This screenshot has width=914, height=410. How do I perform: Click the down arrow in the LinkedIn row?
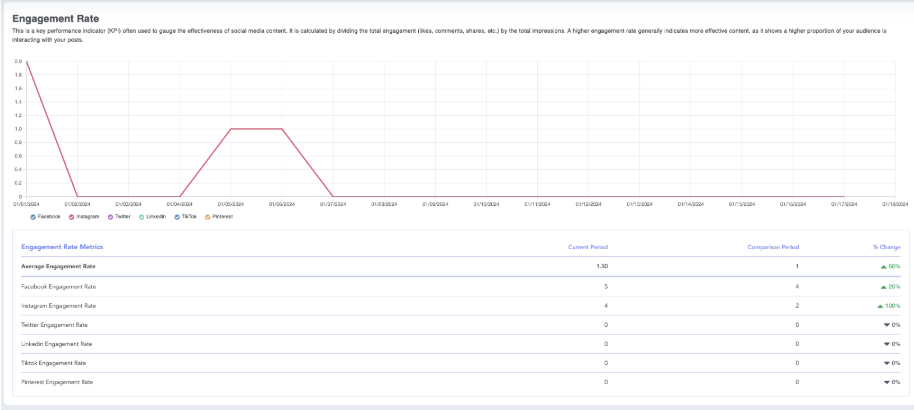(886, 344)
